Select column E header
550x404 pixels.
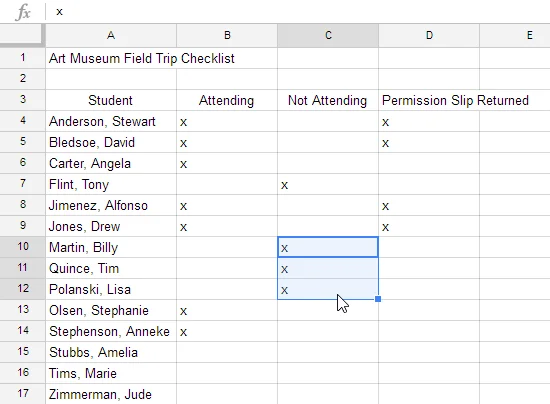pyautogui.click(x=515, y=35)
